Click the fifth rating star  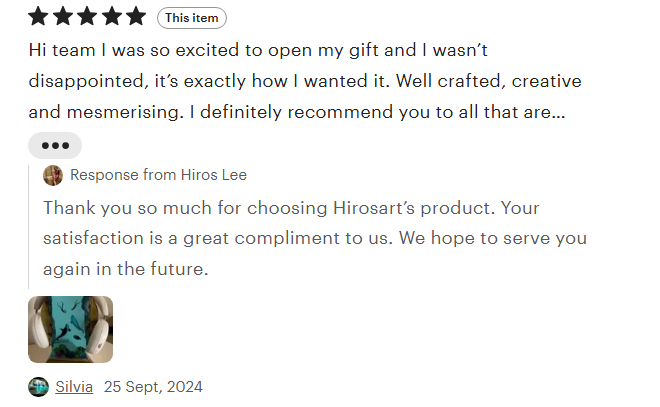tap(136, 17)
